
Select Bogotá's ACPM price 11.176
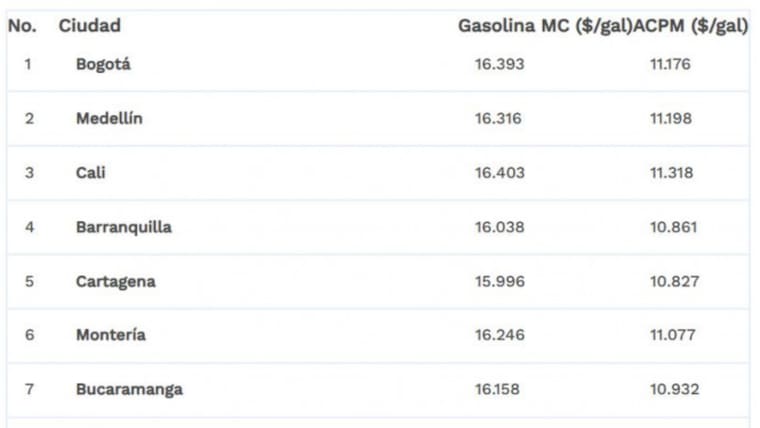coord(670,64)
